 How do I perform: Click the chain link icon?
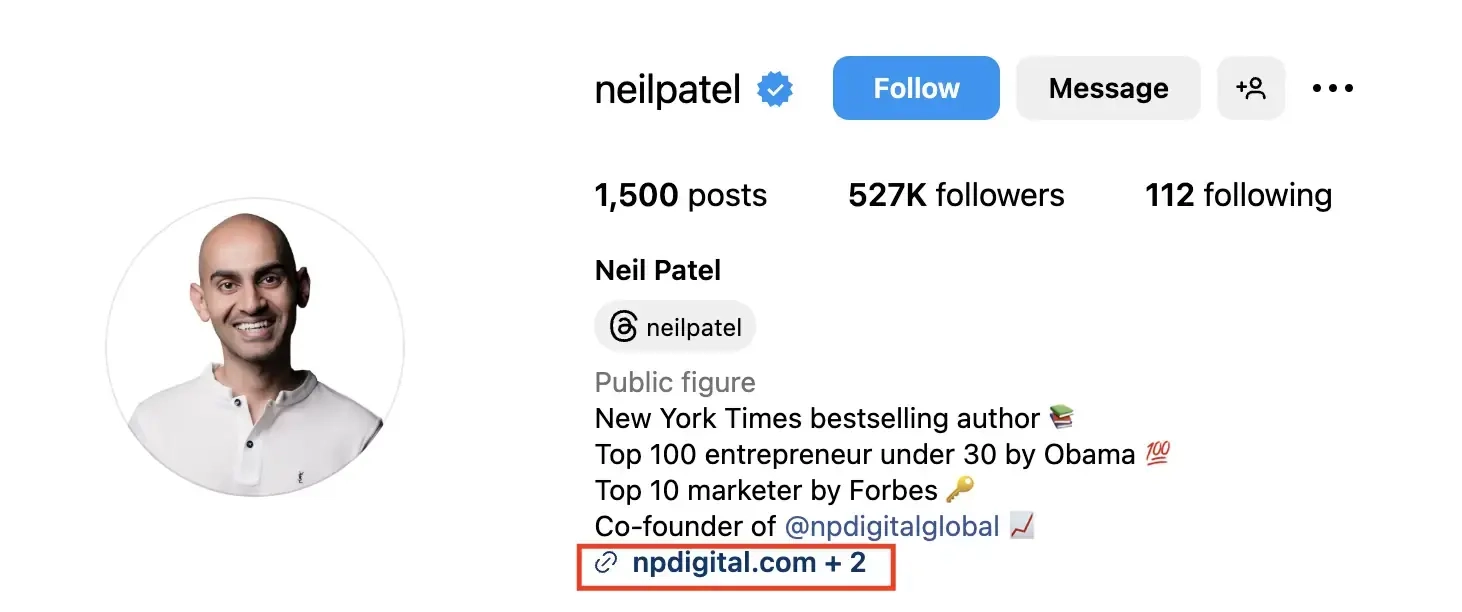click(x=605, y=563)
